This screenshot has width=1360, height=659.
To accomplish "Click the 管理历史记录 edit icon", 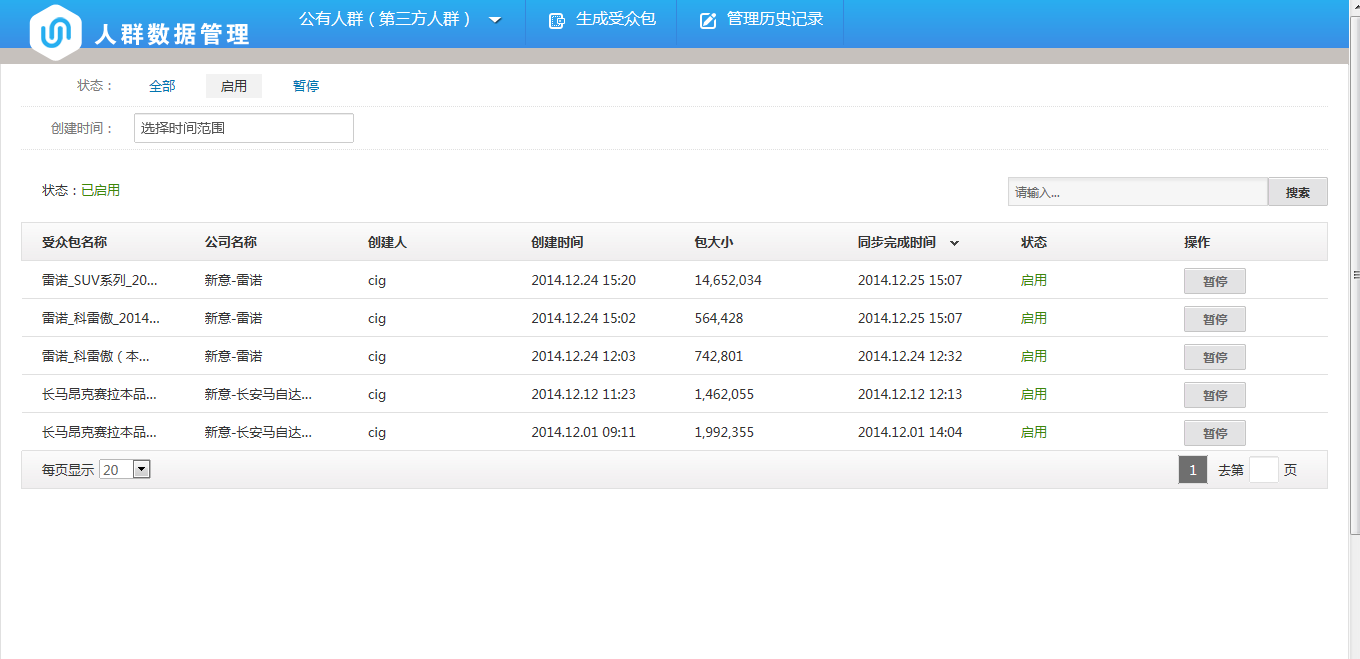I will point(708,21).
